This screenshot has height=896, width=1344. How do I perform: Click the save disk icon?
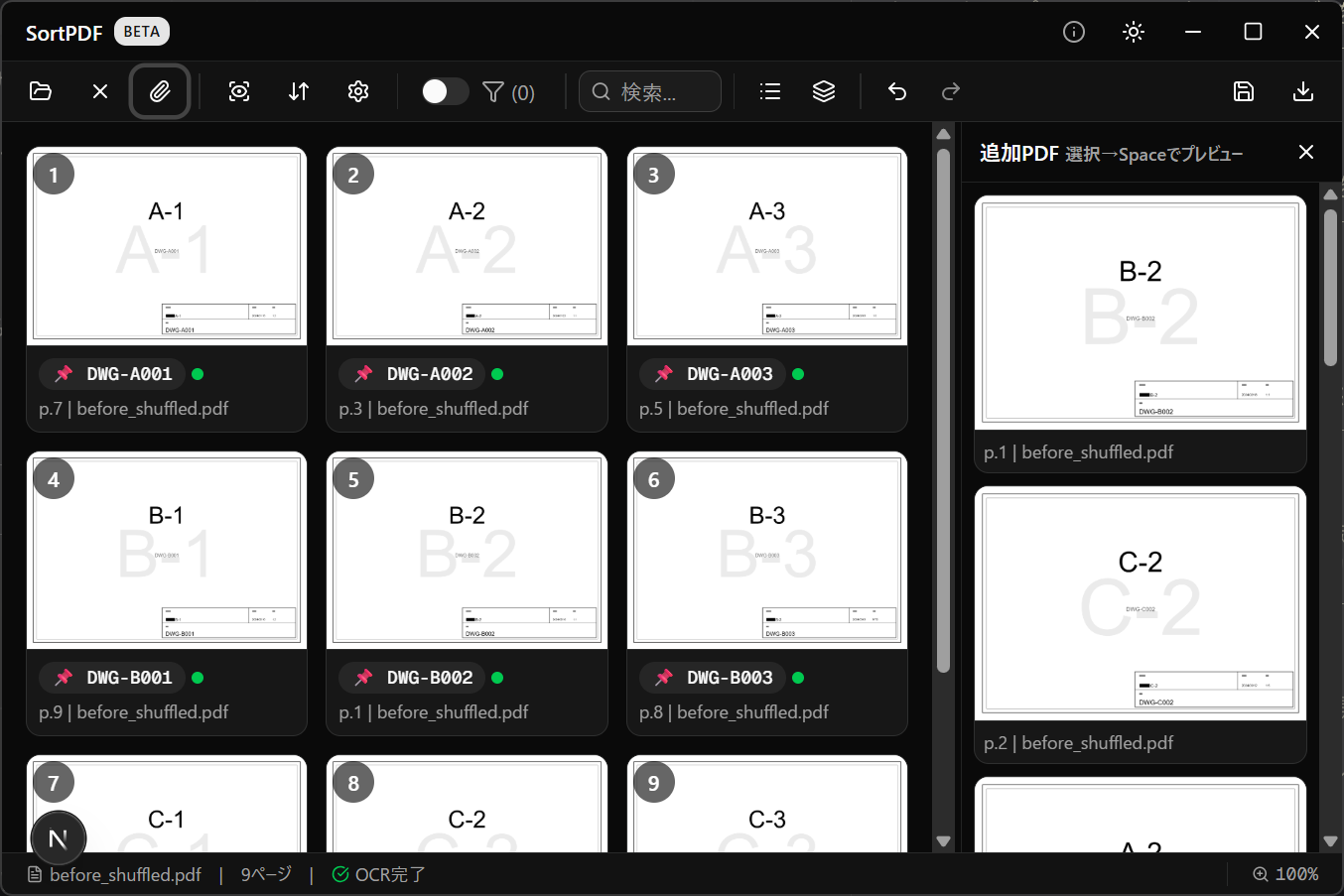click(1244, 91)
